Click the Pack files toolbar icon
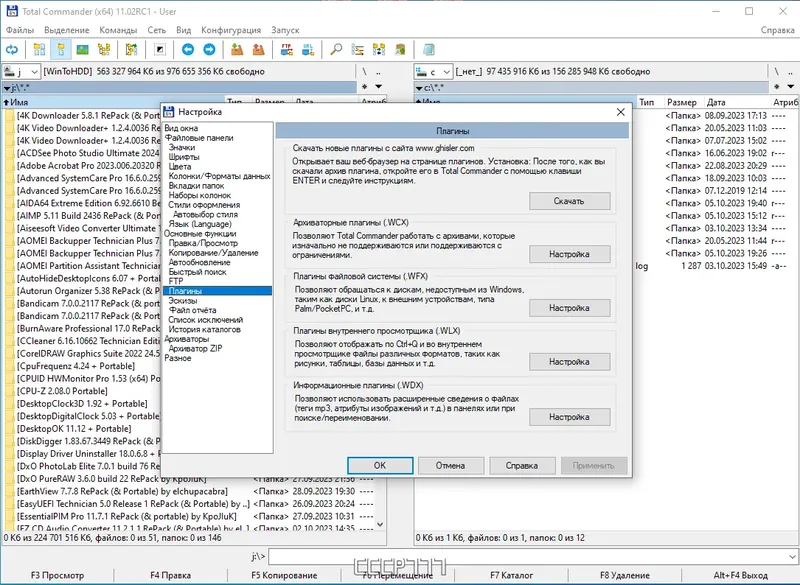 [236, 49]
